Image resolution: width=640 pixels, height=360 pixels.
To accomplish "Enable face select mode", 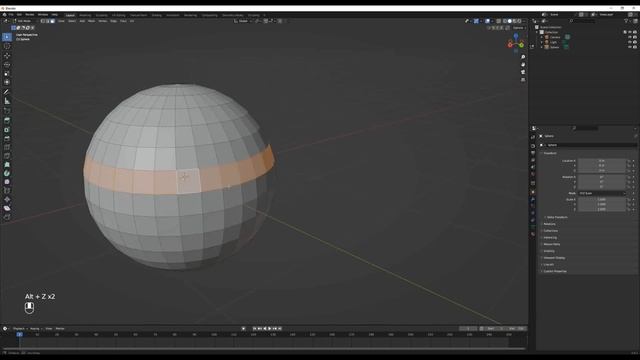I will [53, 21].
